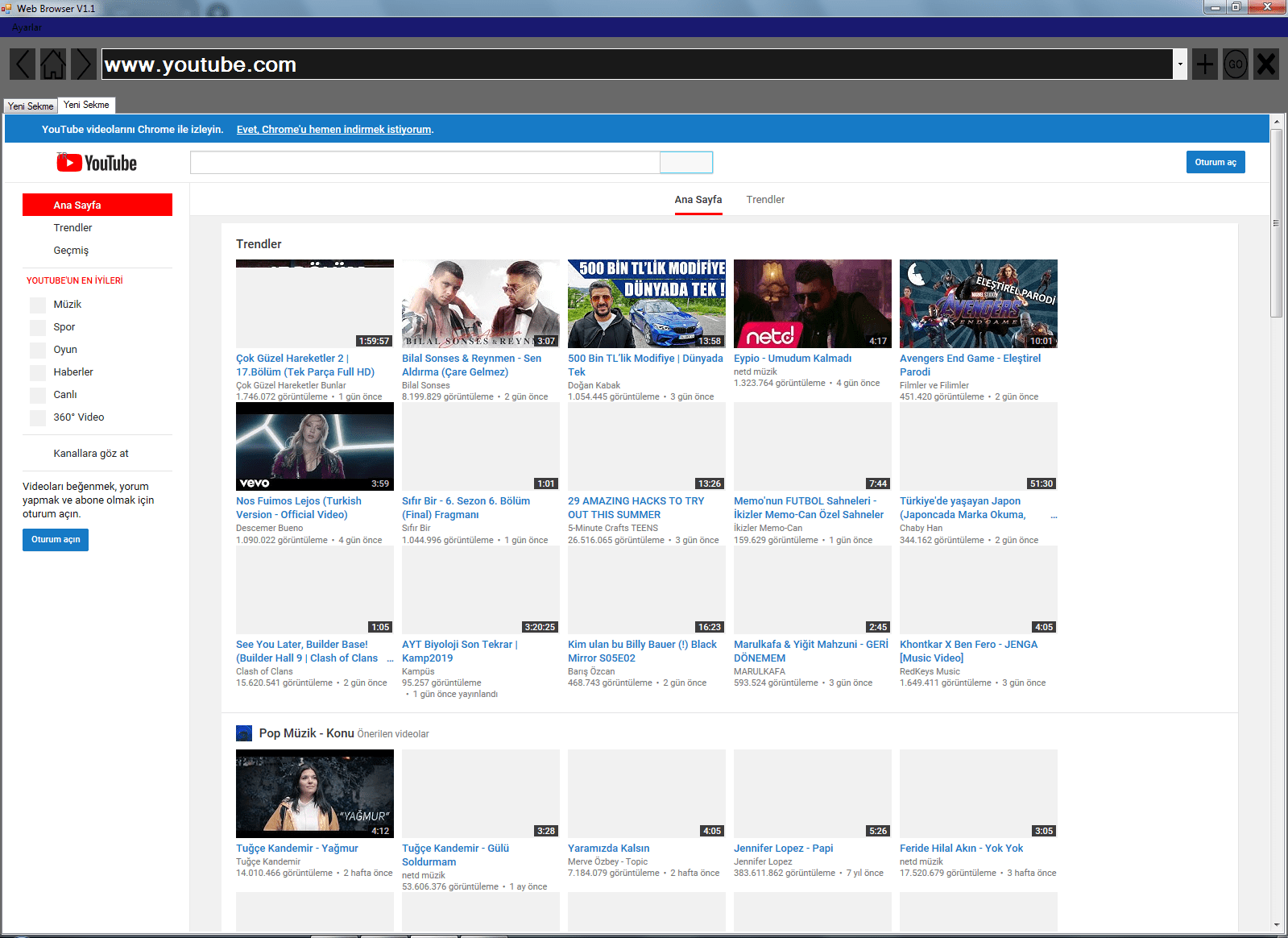Click the Spor category icon

pos(38,327)
